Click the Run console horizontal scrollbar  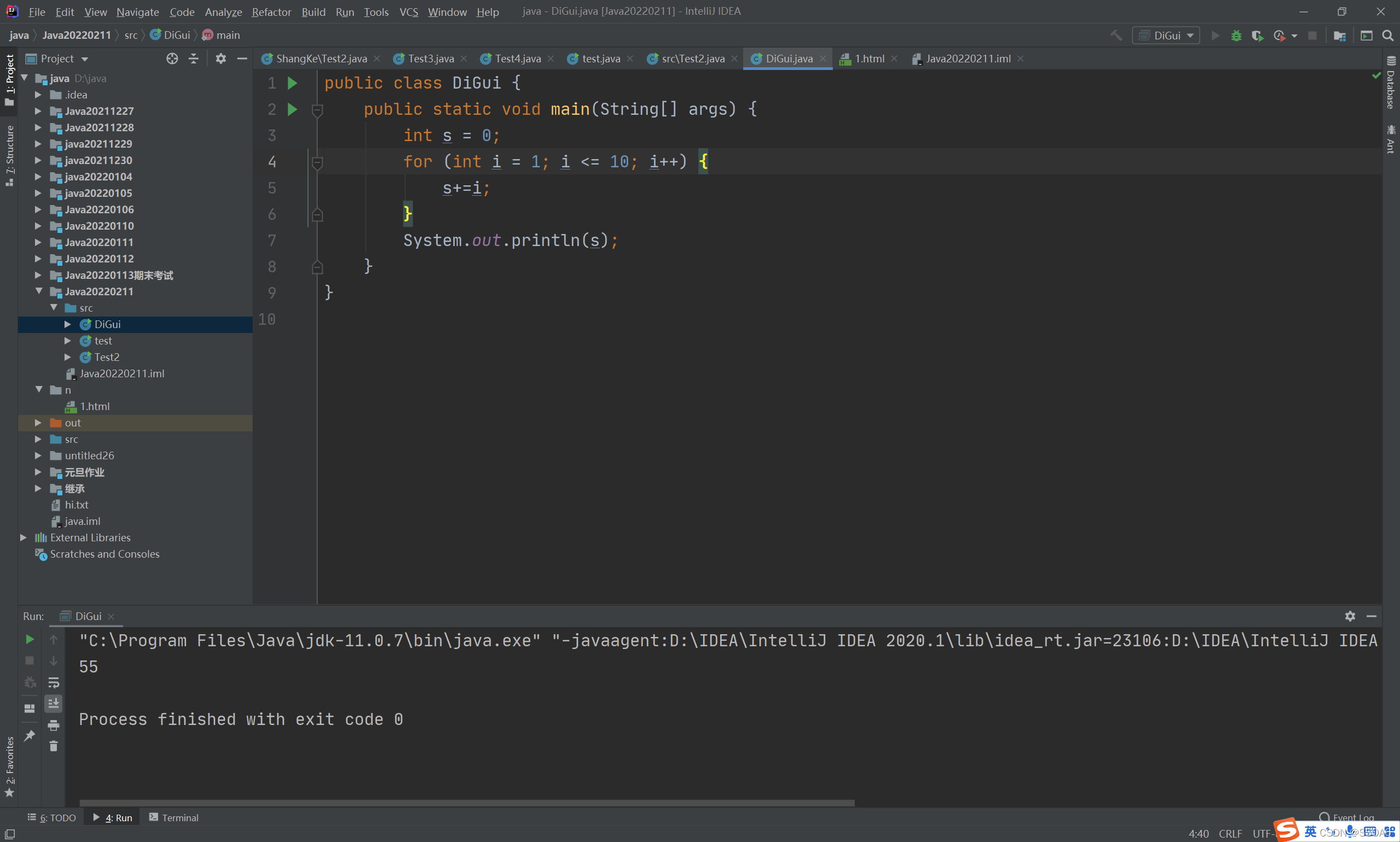click(466, 803)
